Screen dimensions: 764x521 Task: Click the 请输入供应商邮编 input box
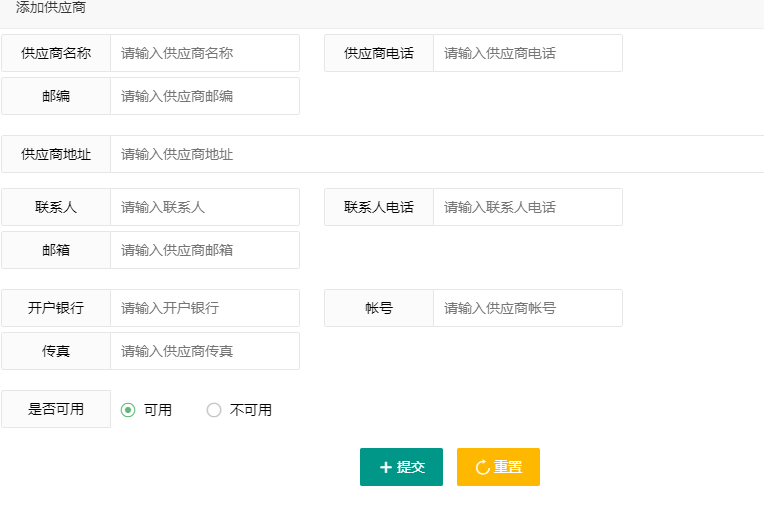205,96
